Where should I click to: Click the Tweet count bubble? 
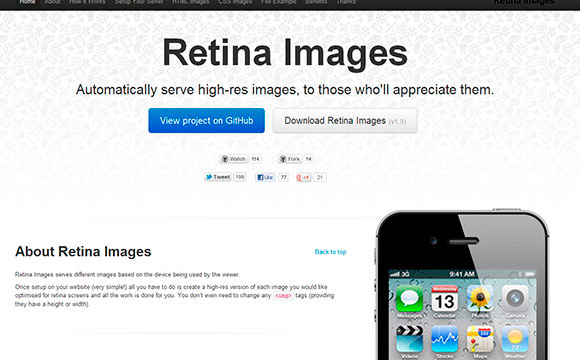(x=240, y=177)
